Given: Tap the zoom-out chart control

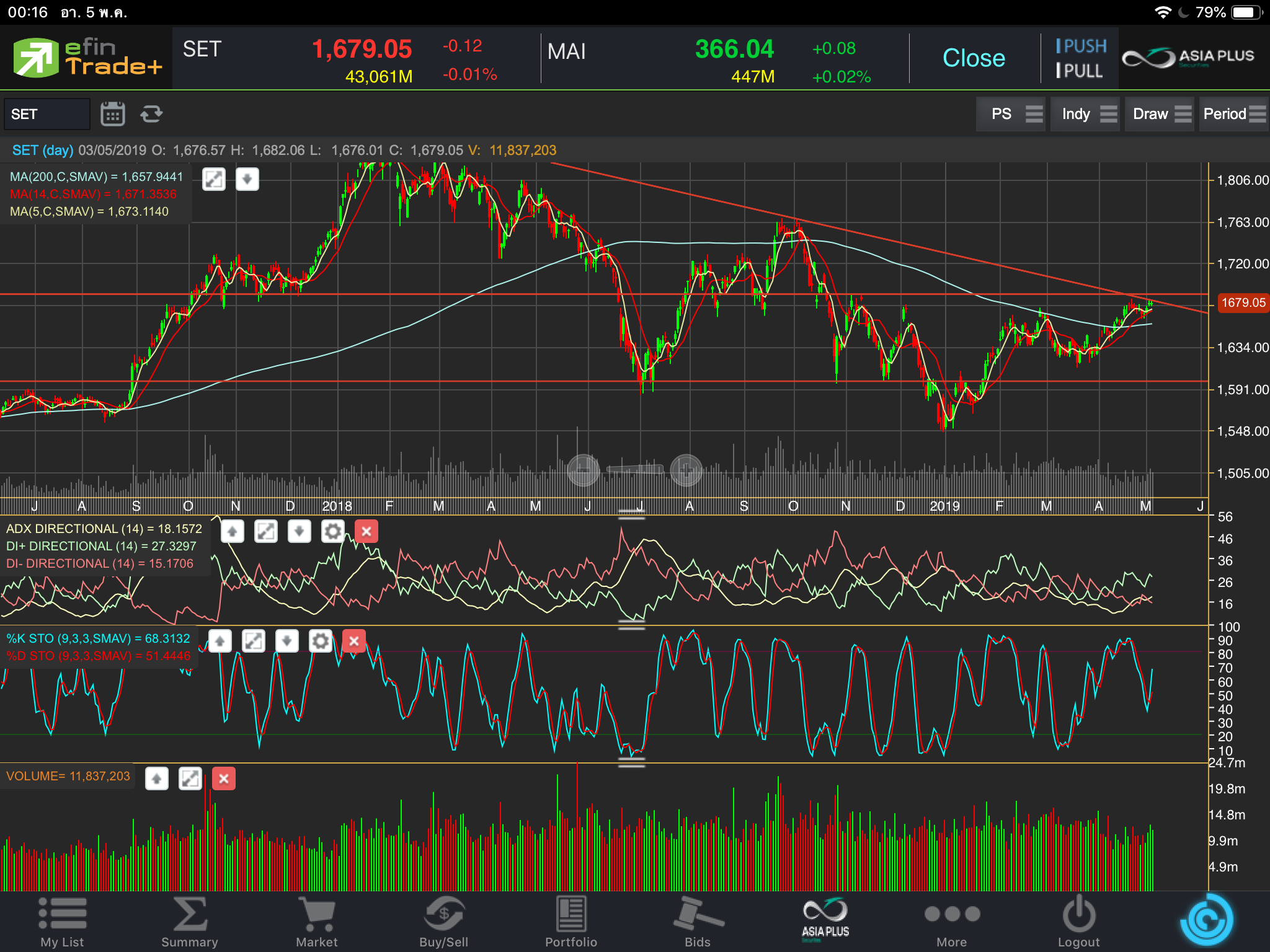Looking at the screenshot, I should [583, 470].
